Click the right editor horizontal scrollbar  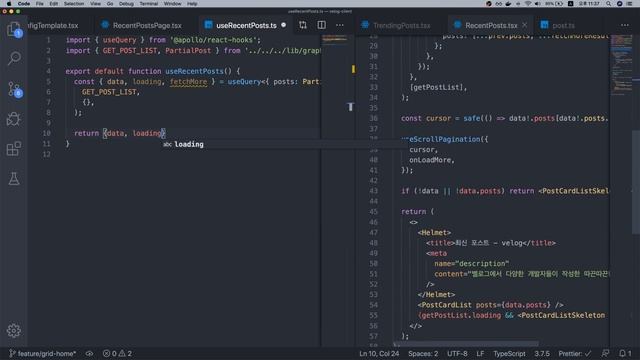(x=465, y=344)
